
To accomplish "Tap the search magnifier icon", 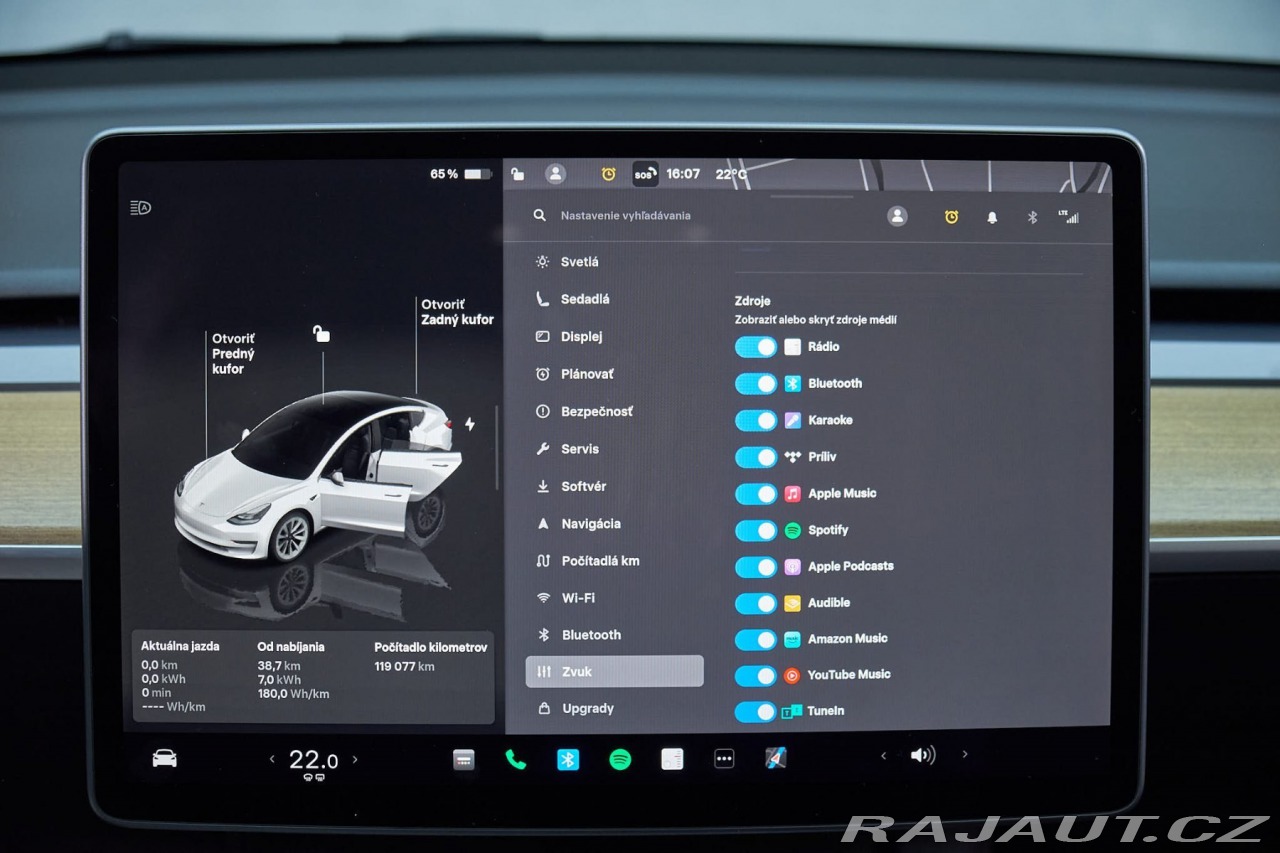I will click(x=540, y=215).
